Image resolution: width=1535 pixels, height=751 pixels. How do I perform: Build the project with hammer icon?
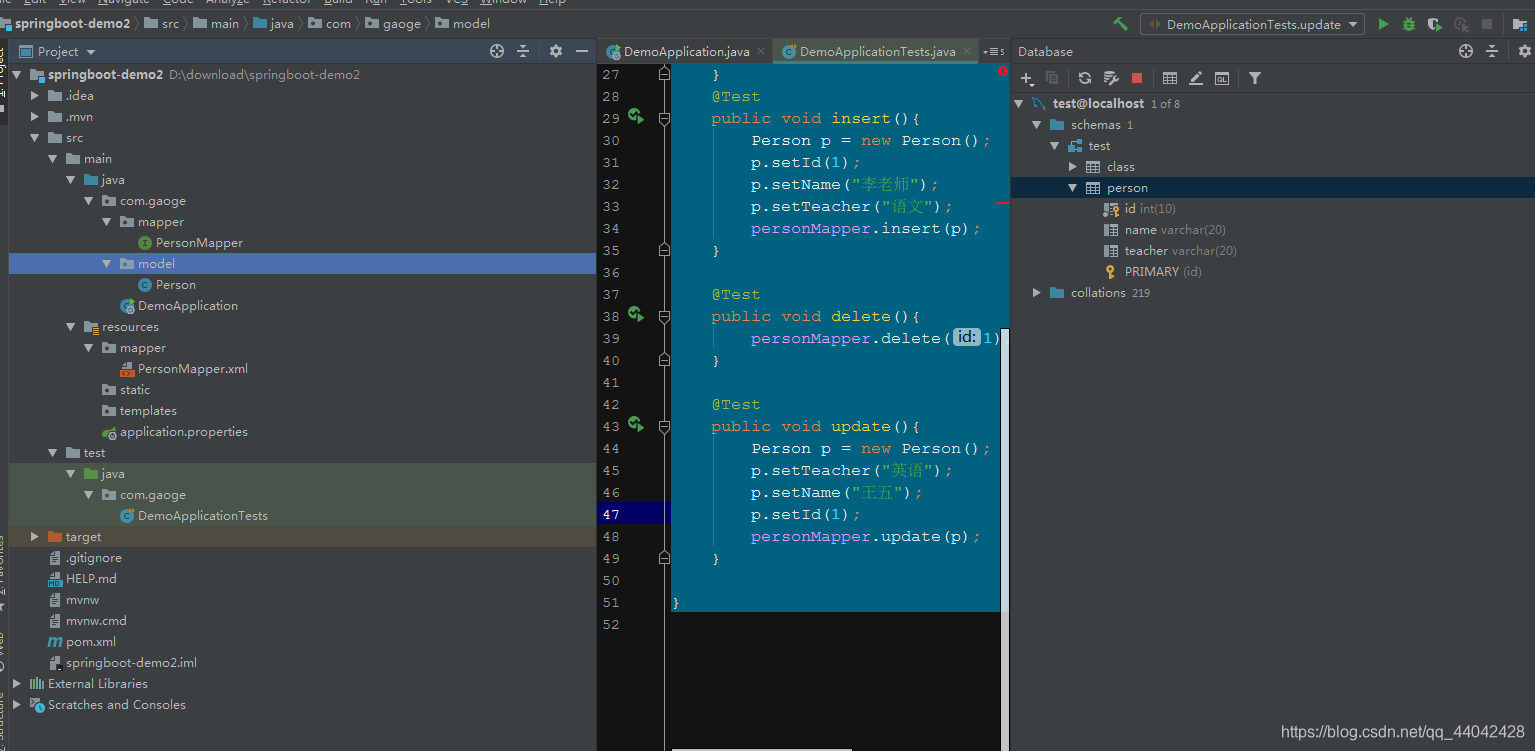(1120, 24)
